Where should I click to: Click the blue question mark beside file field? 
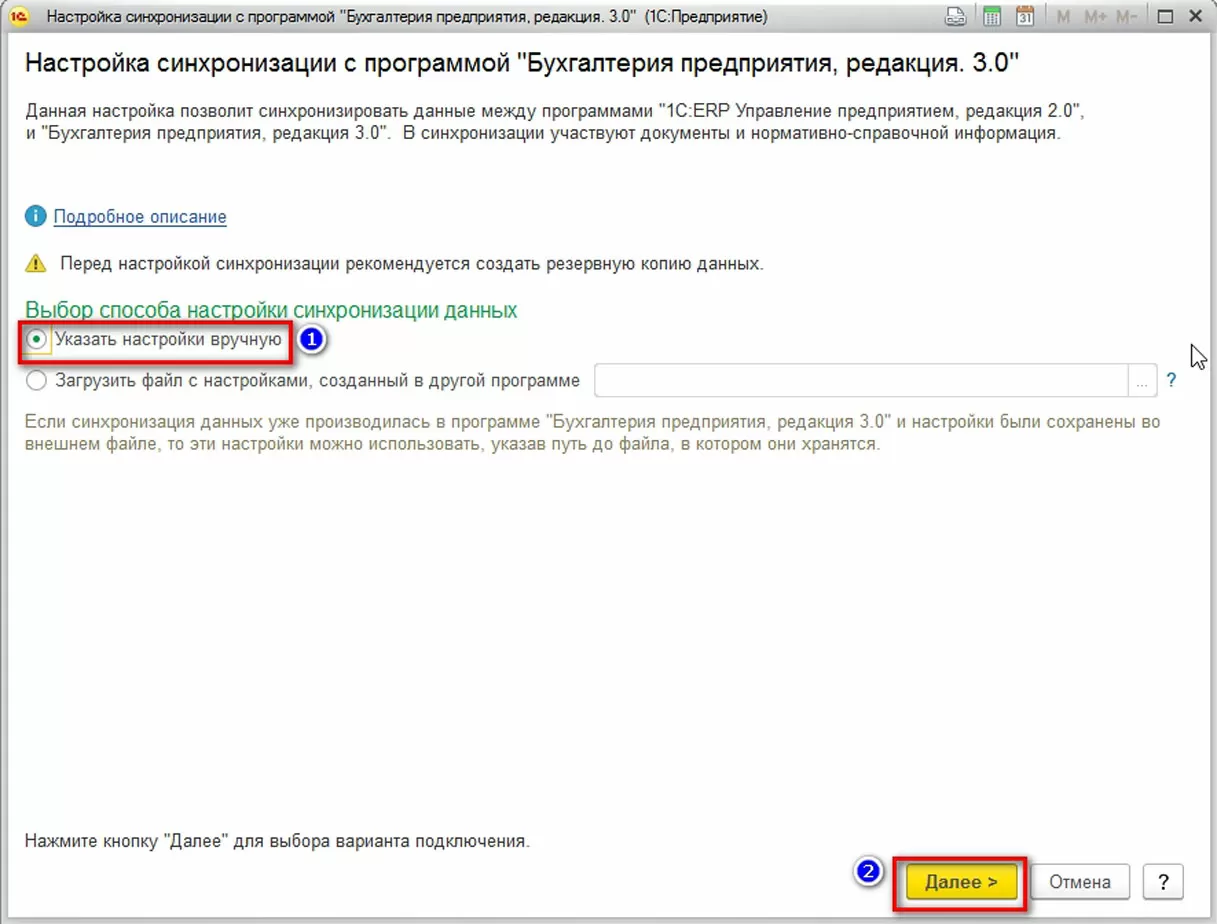coord(1171,381)
